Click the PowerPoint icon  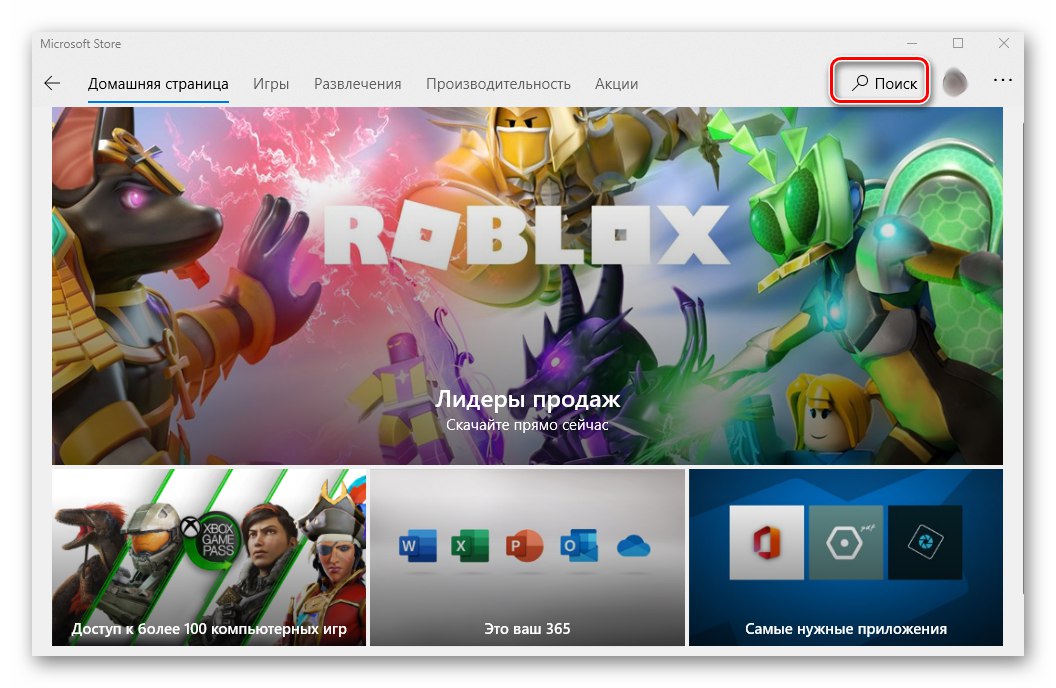point(524,546)
